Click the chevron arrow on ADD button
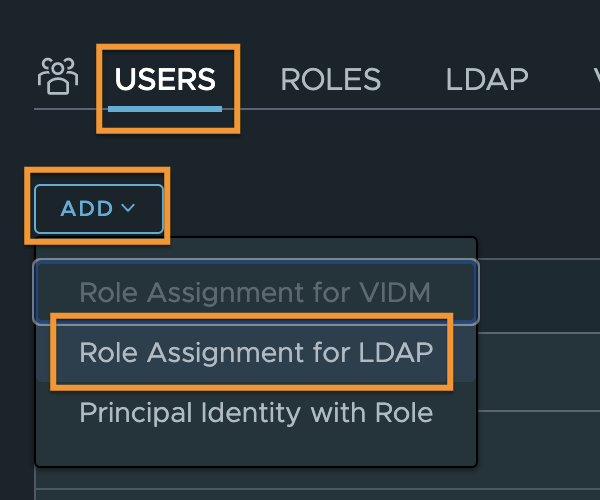Screen dimensions: 600x500 coord(128,208)
